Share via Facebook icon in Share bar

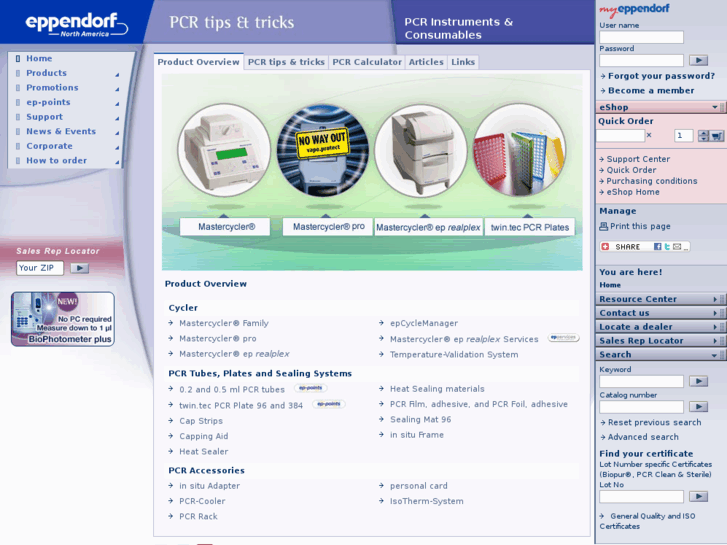(657, 247)
